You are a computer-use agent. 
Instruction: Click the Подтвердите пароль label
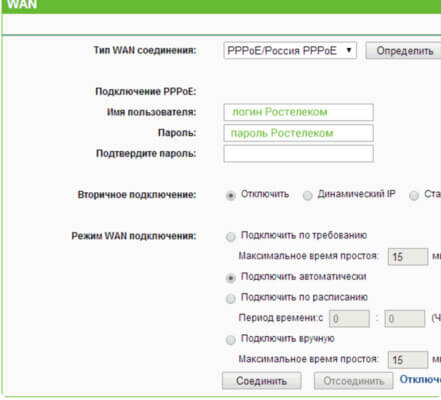[146, 154]
